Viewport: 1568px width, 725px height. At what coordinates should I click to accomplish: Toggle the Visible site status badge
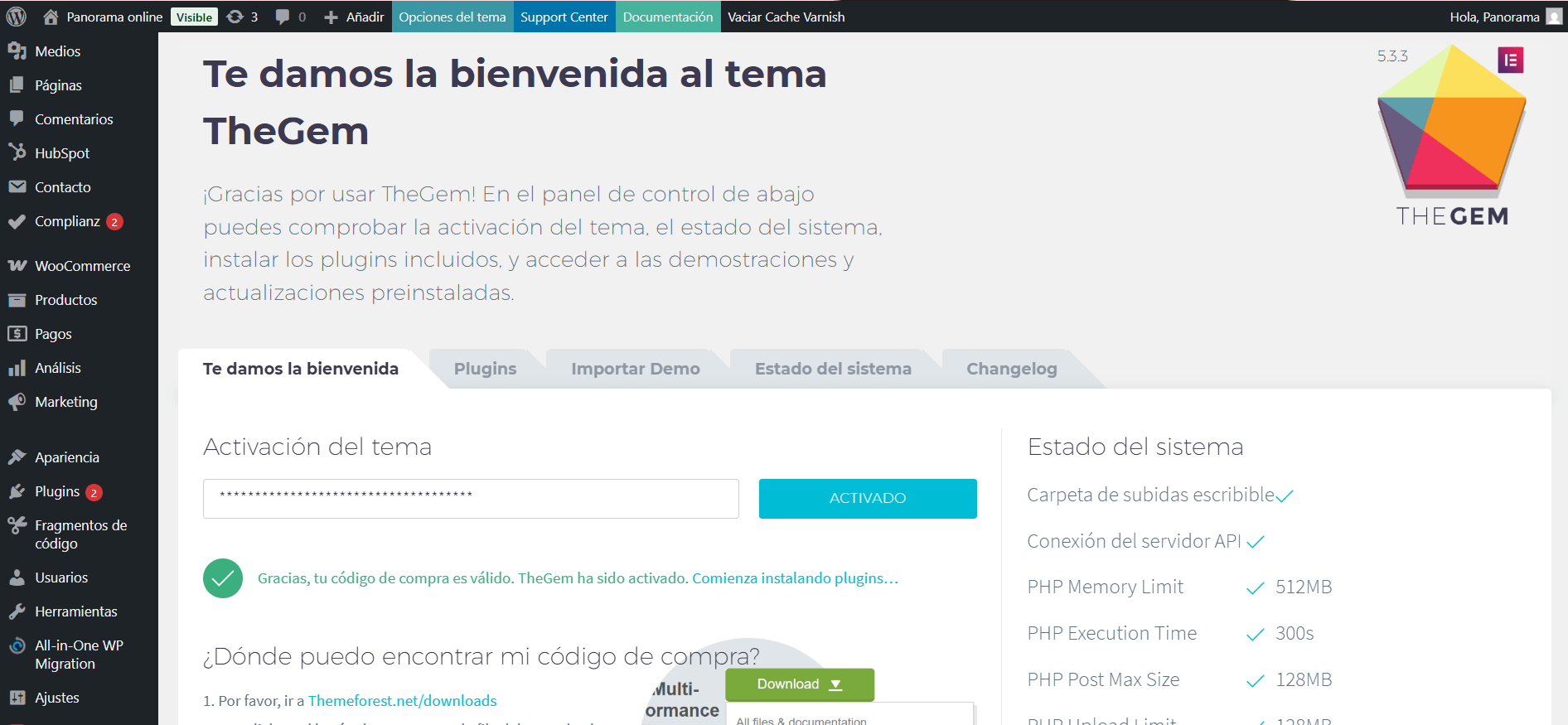[x=194, y=17]
